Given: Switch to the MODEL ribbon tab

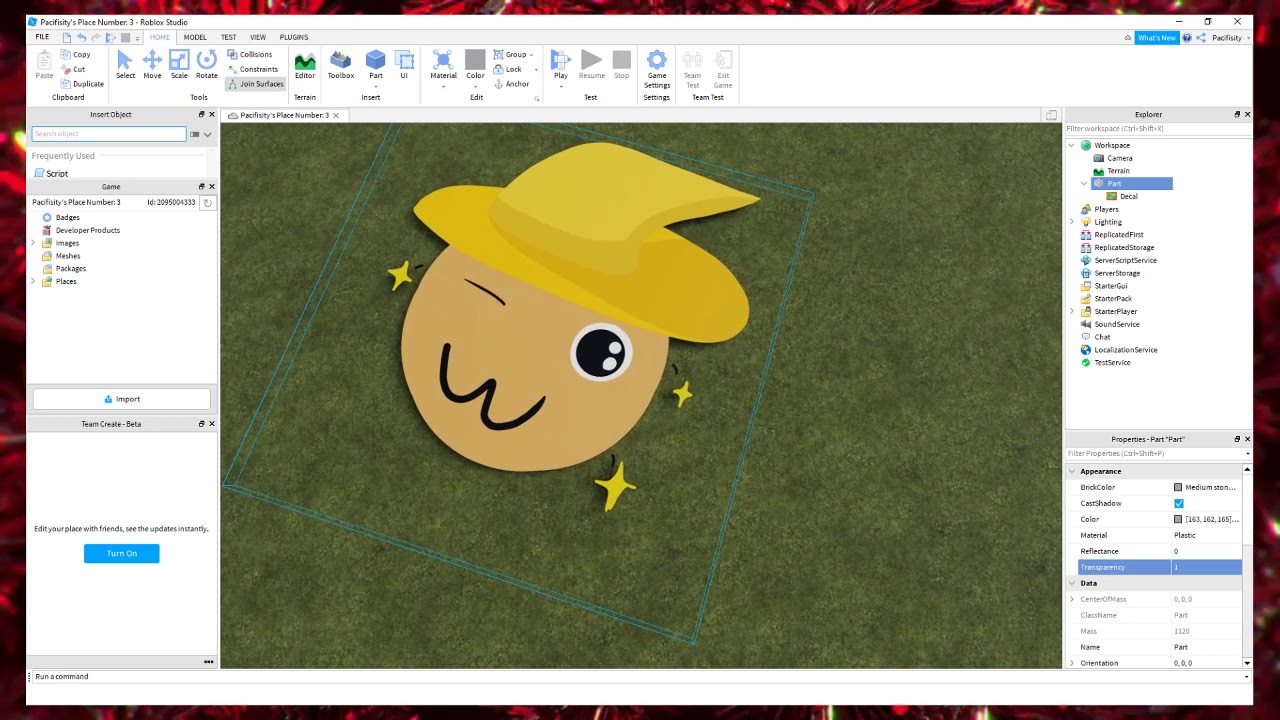Looking at the screenshot, I should pyautogui.click(x=195, y=37).
